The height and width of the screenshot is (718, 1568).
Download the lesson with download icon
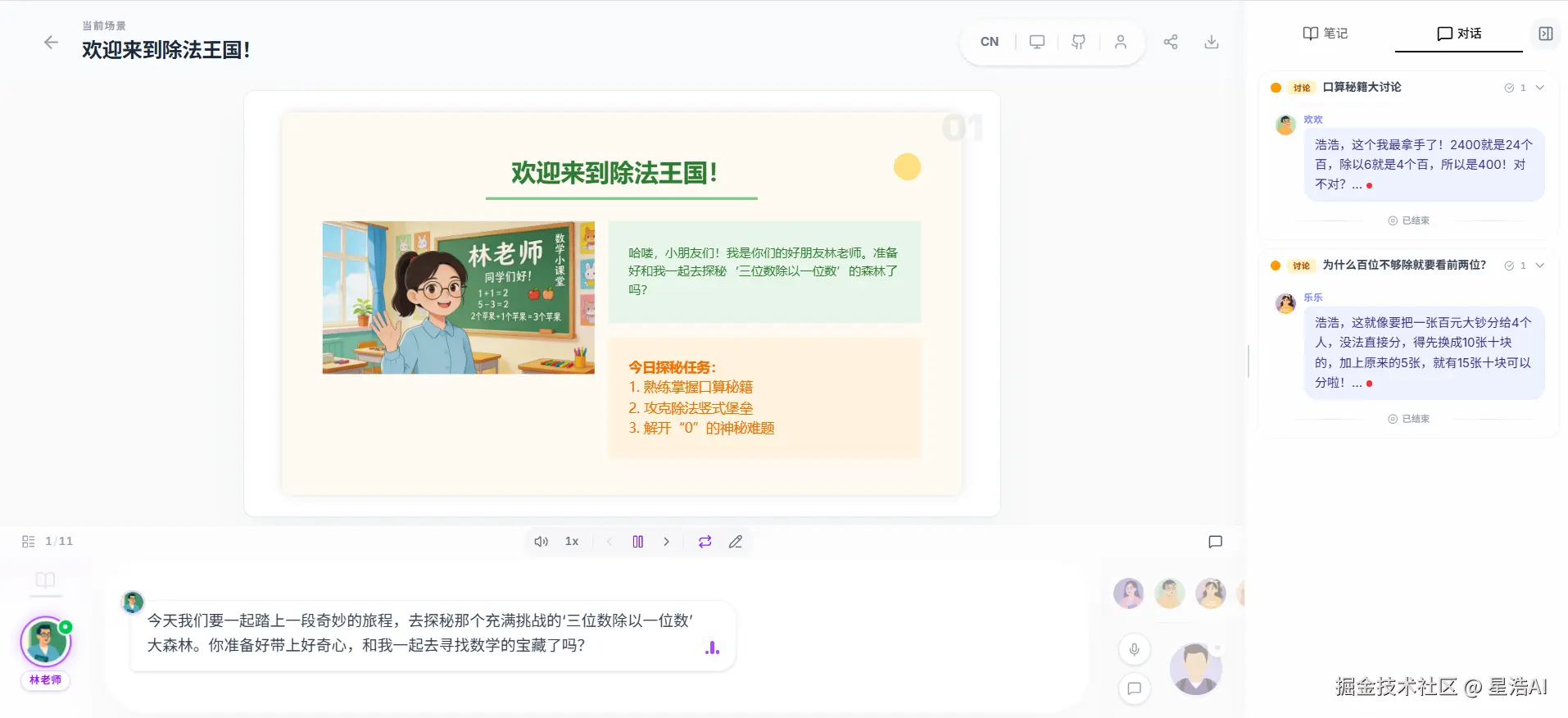(1211, 42)
